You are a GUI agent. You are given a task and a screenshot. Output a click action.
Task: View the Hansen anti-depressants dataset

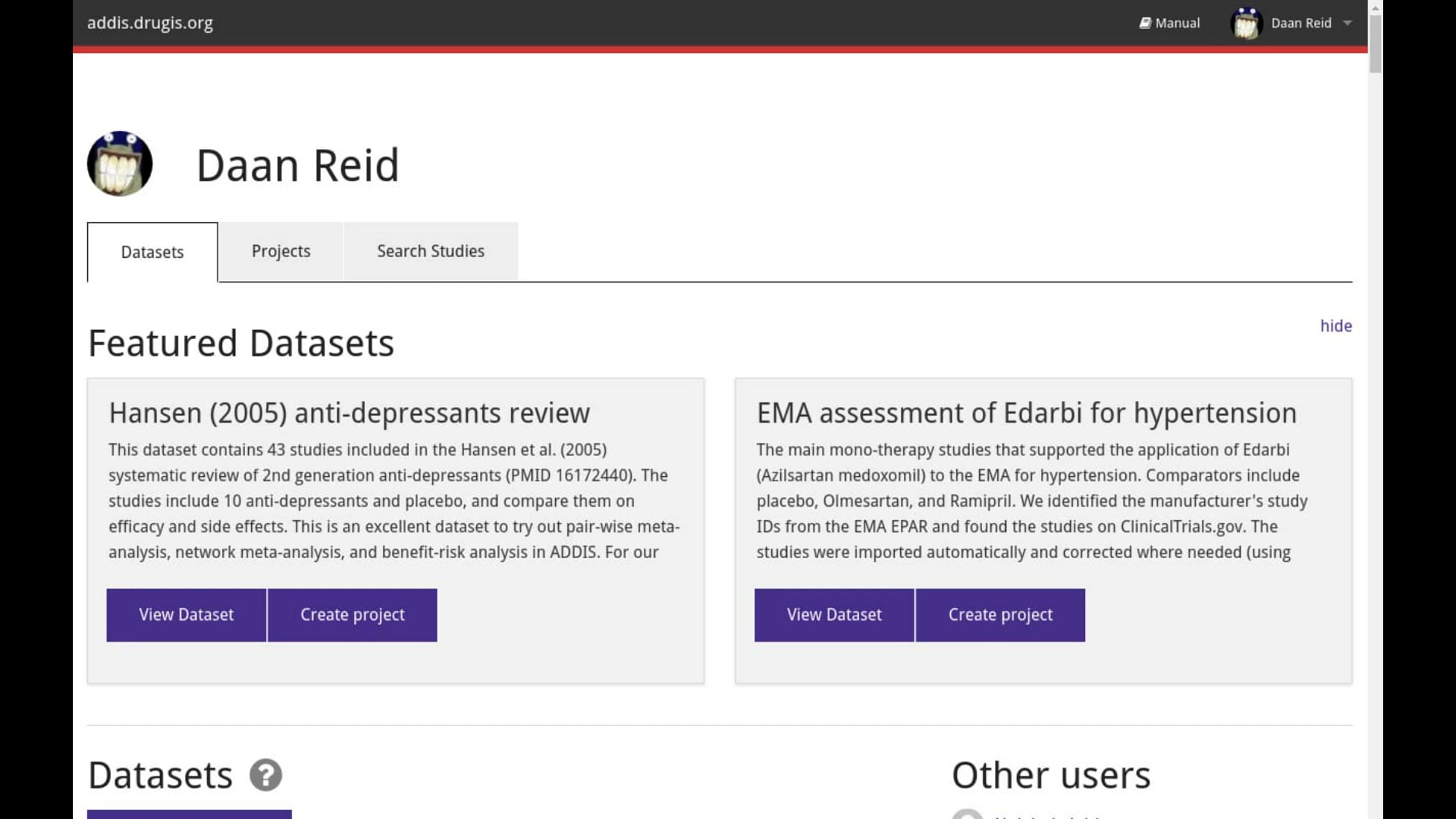click(186, 615)
